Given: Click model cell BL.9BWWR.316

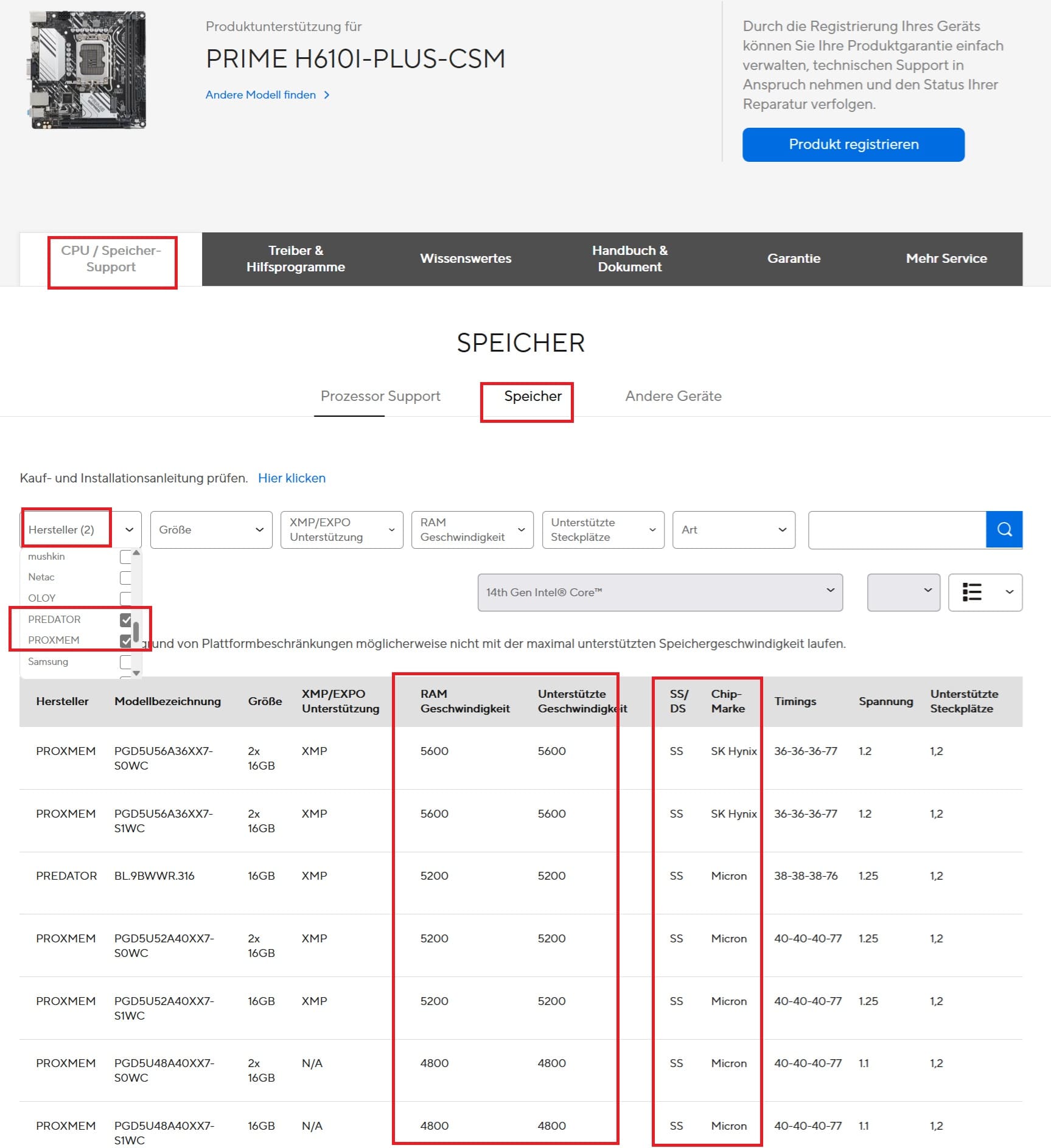Looking at the screenshot, I should point(155,876).
